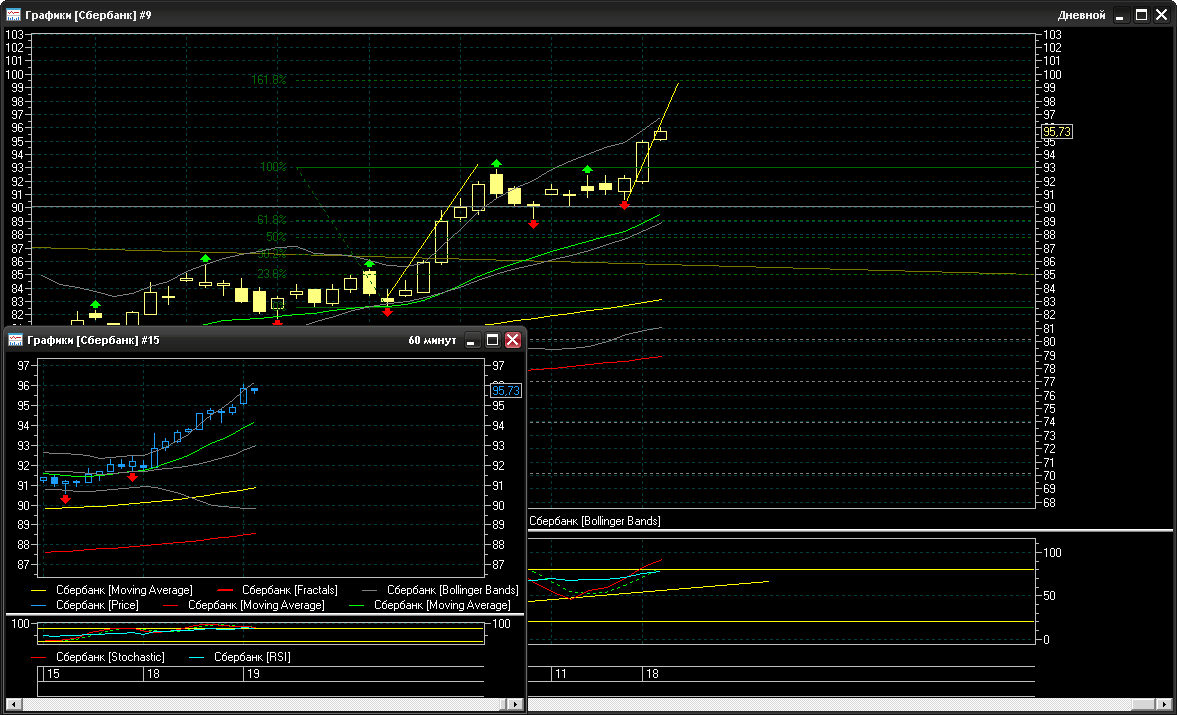Click the right scroll arrow of the #15 chart
1177x715 pixels.
pos(515,704)
